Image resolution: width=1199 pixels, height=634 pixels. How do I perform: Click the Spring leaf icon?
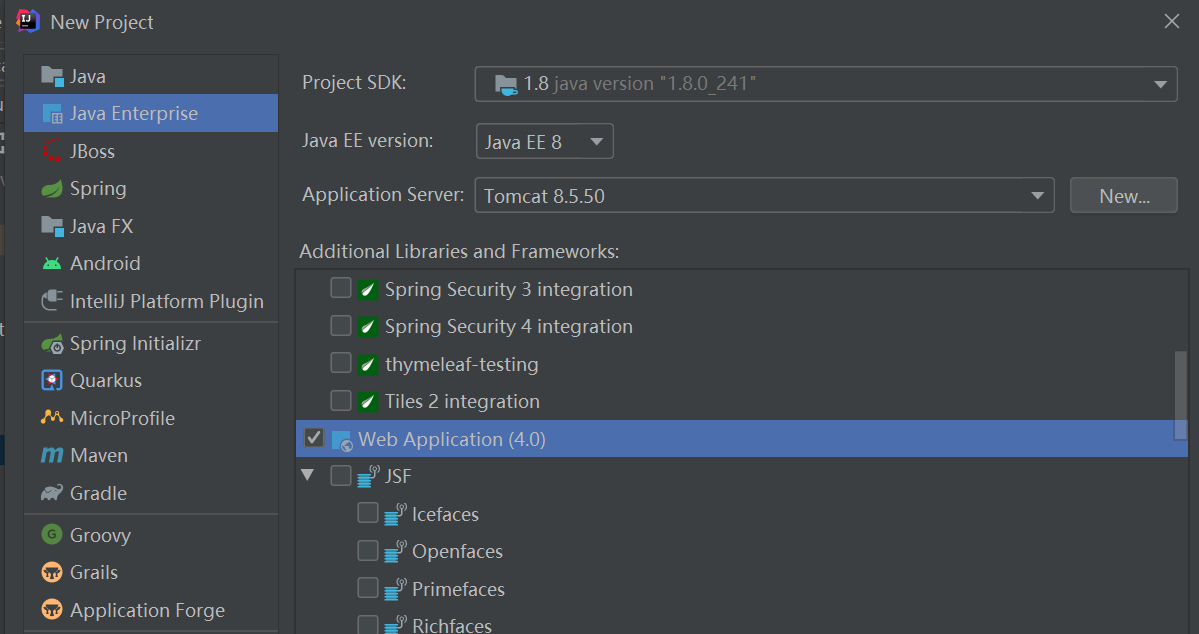(x=52, y=188)
